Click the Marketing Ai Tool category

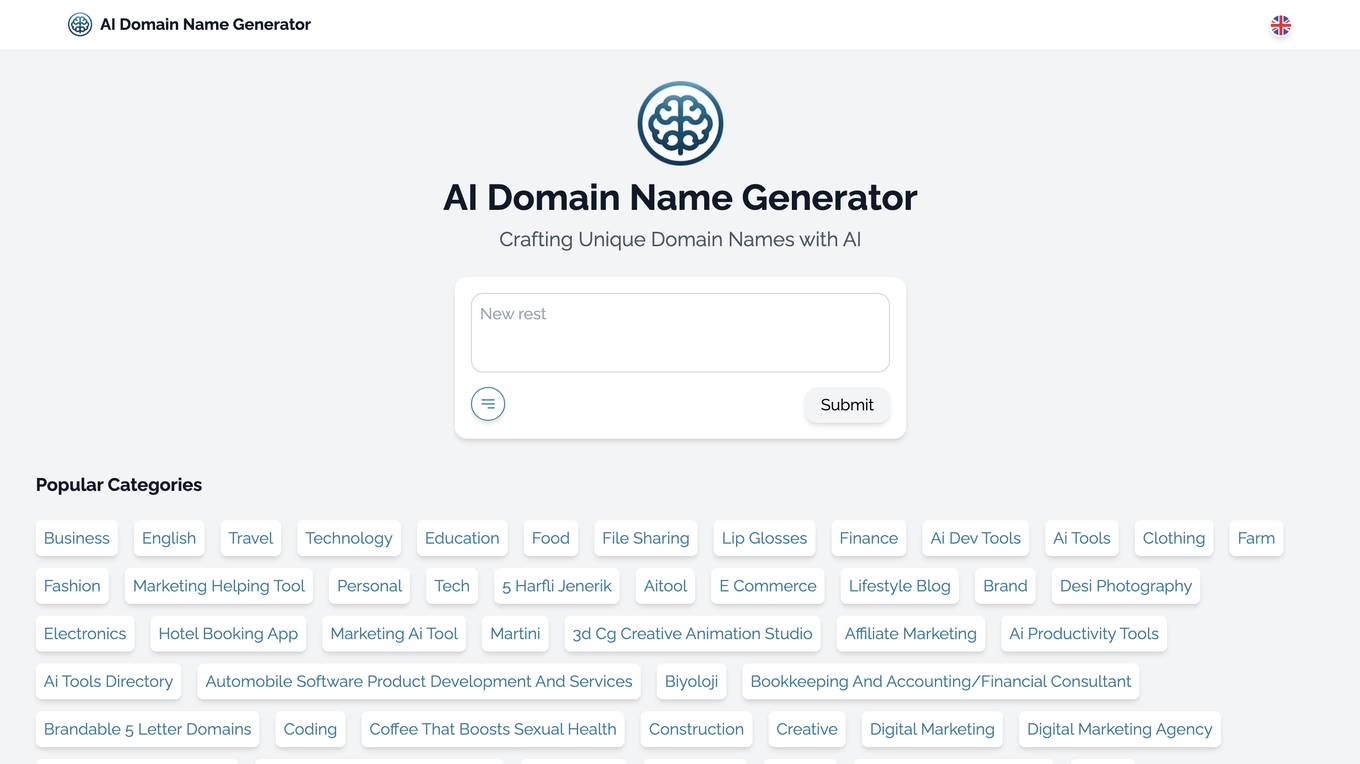(394, 634)
